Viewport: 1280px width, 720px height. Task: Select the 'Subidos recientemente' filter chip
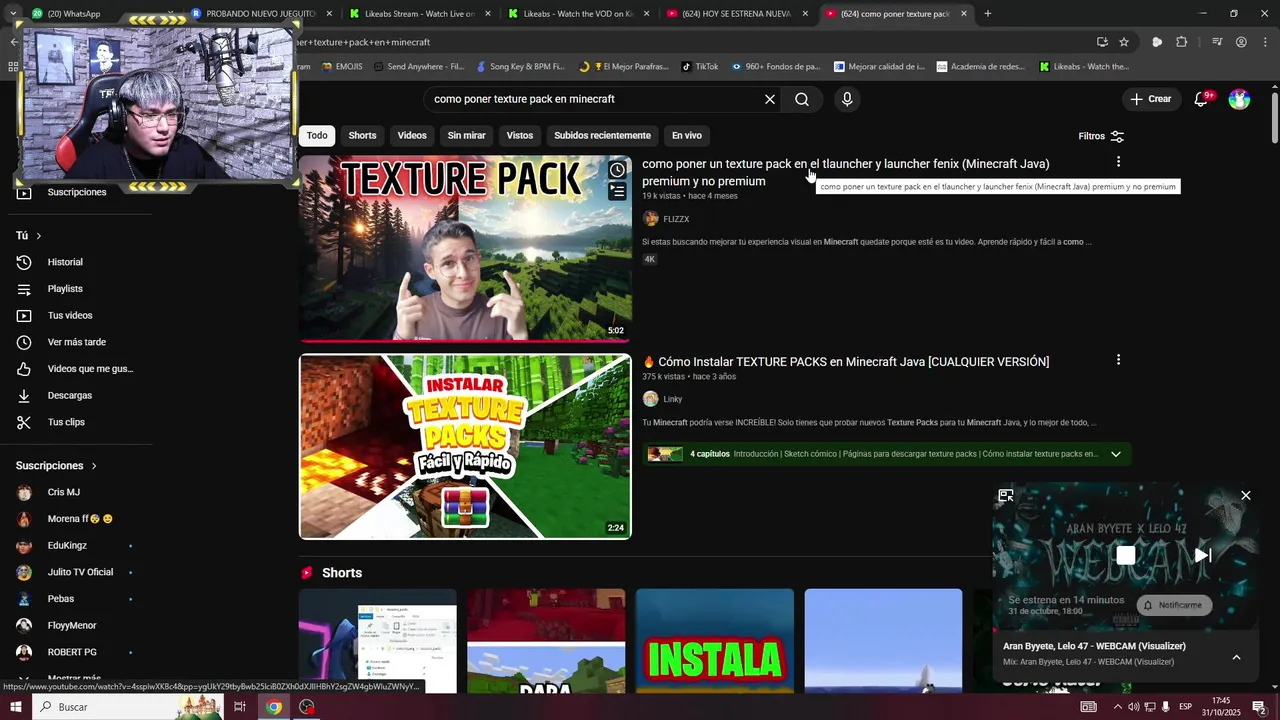[x=602, y=135]
